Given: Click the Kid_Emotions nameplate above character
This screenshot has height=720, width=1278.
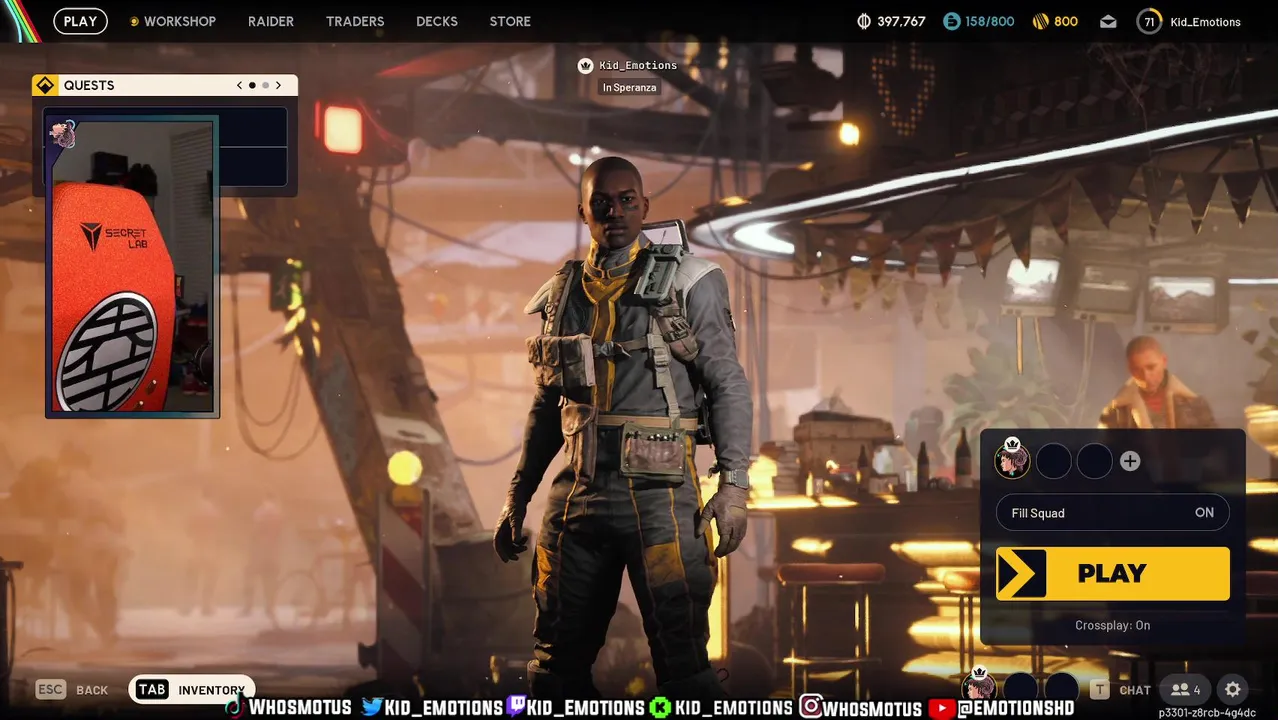Looking at the screenshot, I should 638,66.
